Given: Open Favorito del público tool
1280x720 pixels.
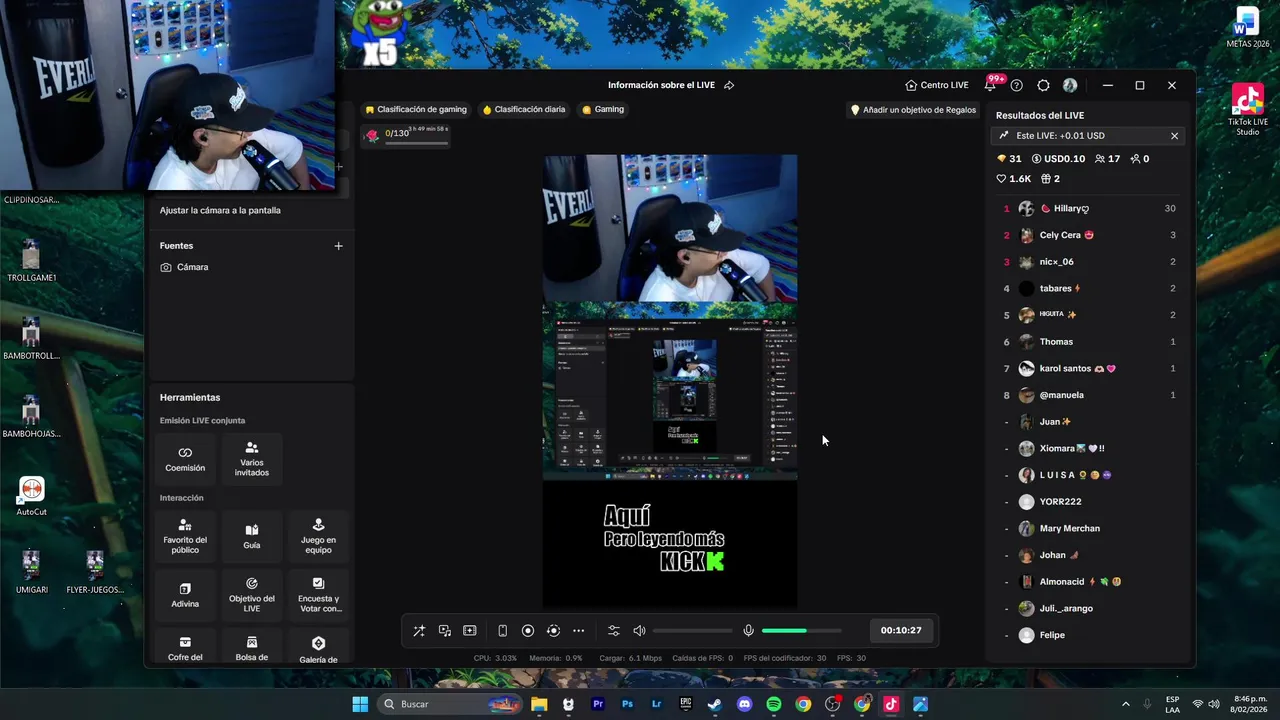Looking at the screenshot, I should pyautogui.click(x=185, y=536).
